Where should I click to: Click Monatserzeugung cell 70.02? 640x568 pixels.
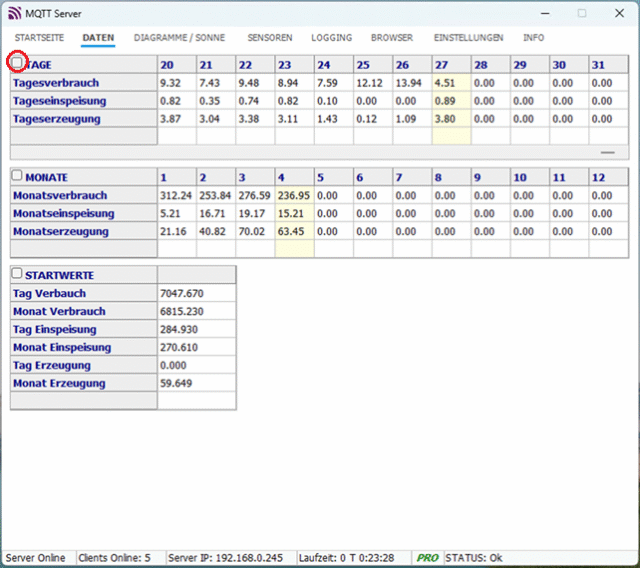[x=255, y=231]
